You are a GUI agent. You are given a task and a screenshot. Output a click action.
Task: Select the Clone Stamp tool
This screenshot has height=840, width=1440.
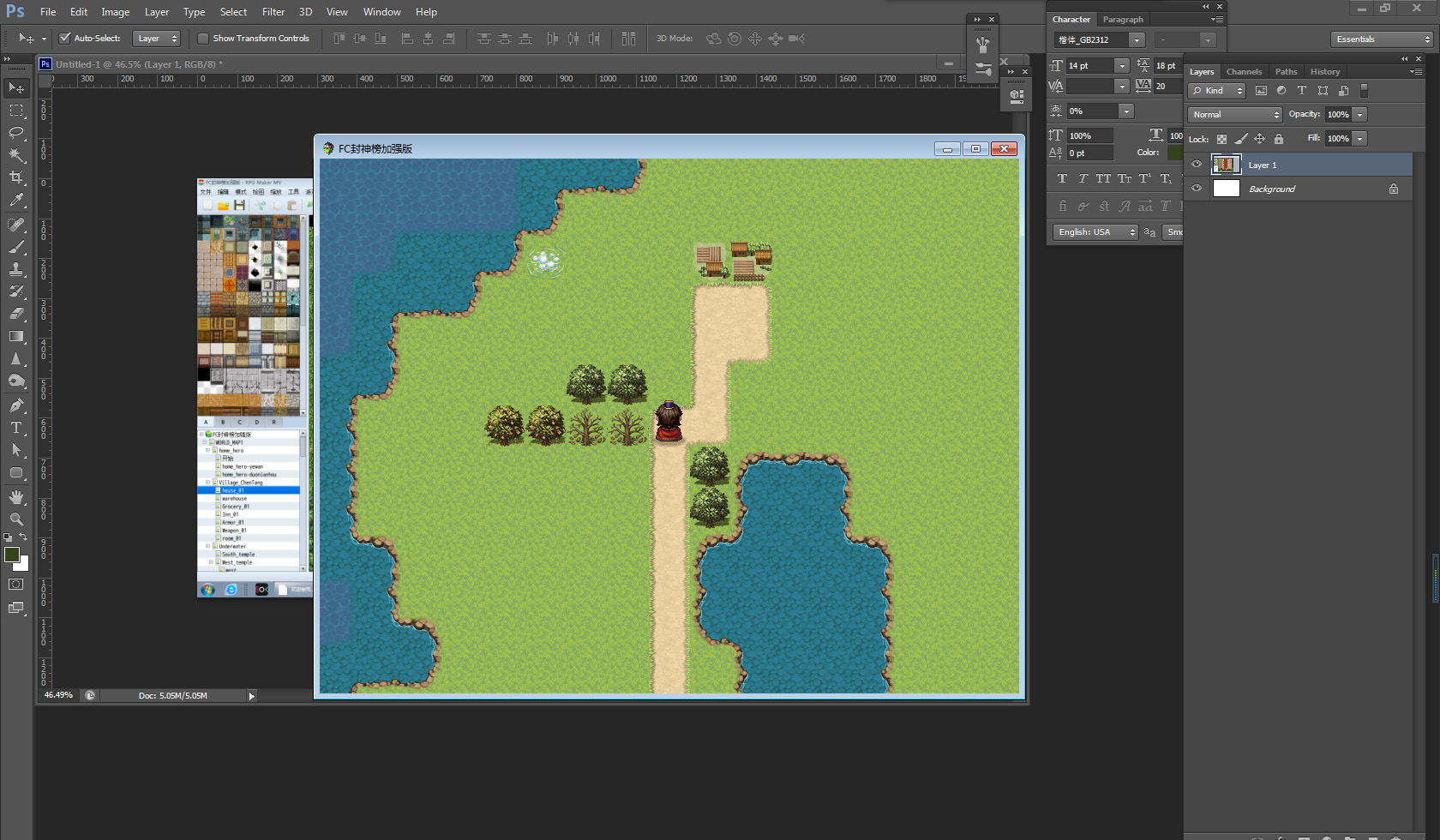point(16,269)
